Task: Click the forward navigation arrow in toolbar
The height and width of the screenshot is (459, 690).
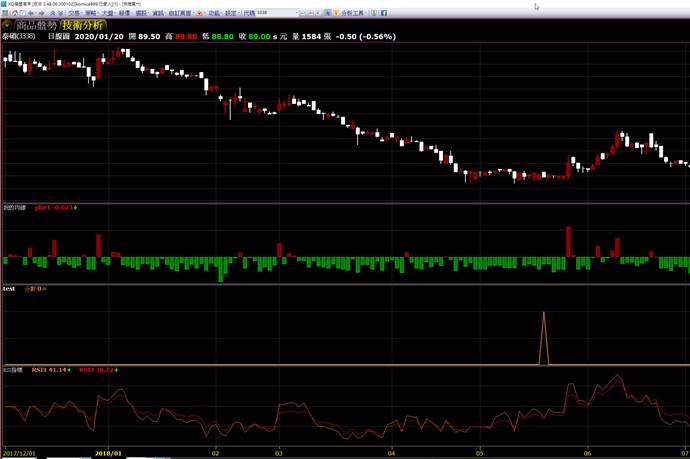Action: point(39,14)
